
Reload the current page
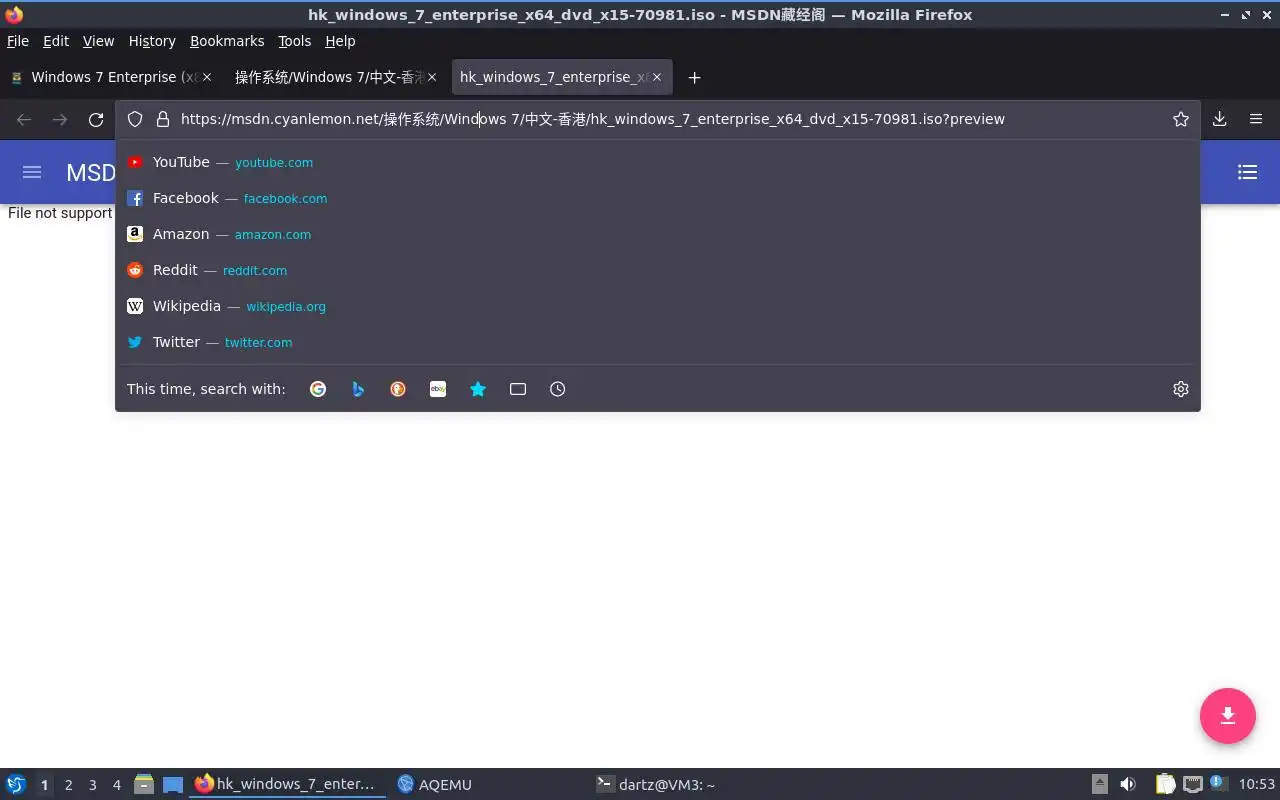96,119
